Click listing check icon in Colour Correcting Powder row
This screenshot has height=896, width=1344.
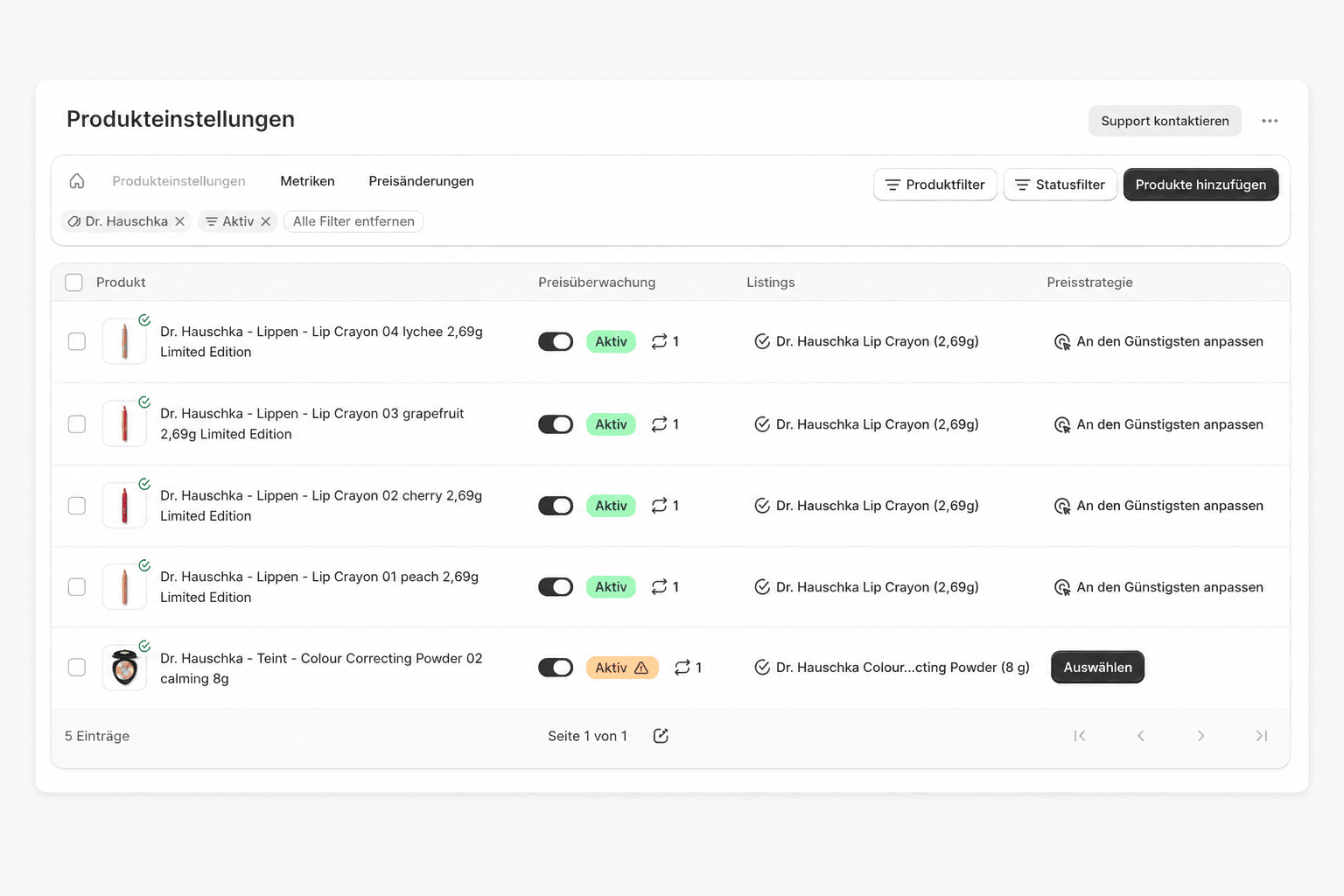[762, 668]
